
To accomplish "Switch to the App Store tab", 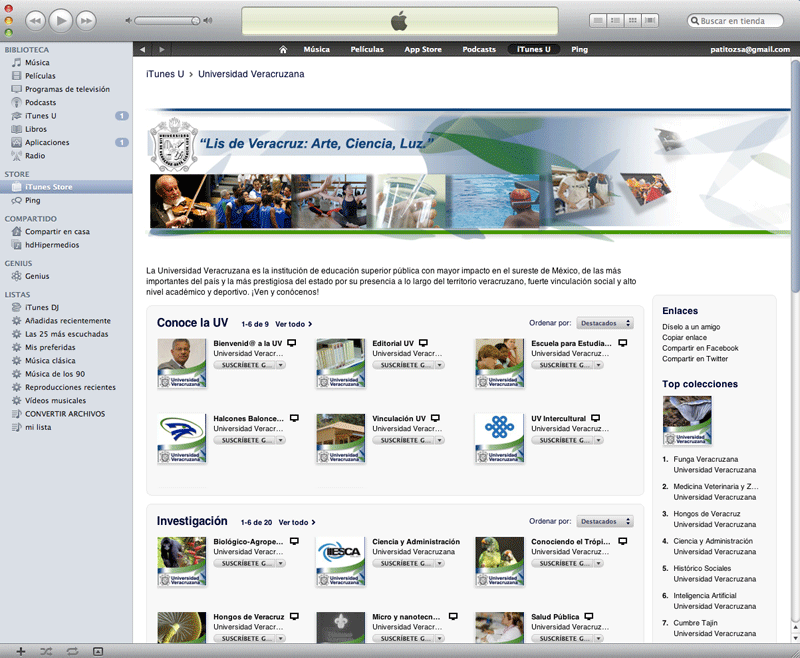I will click(x=423, y=49).
